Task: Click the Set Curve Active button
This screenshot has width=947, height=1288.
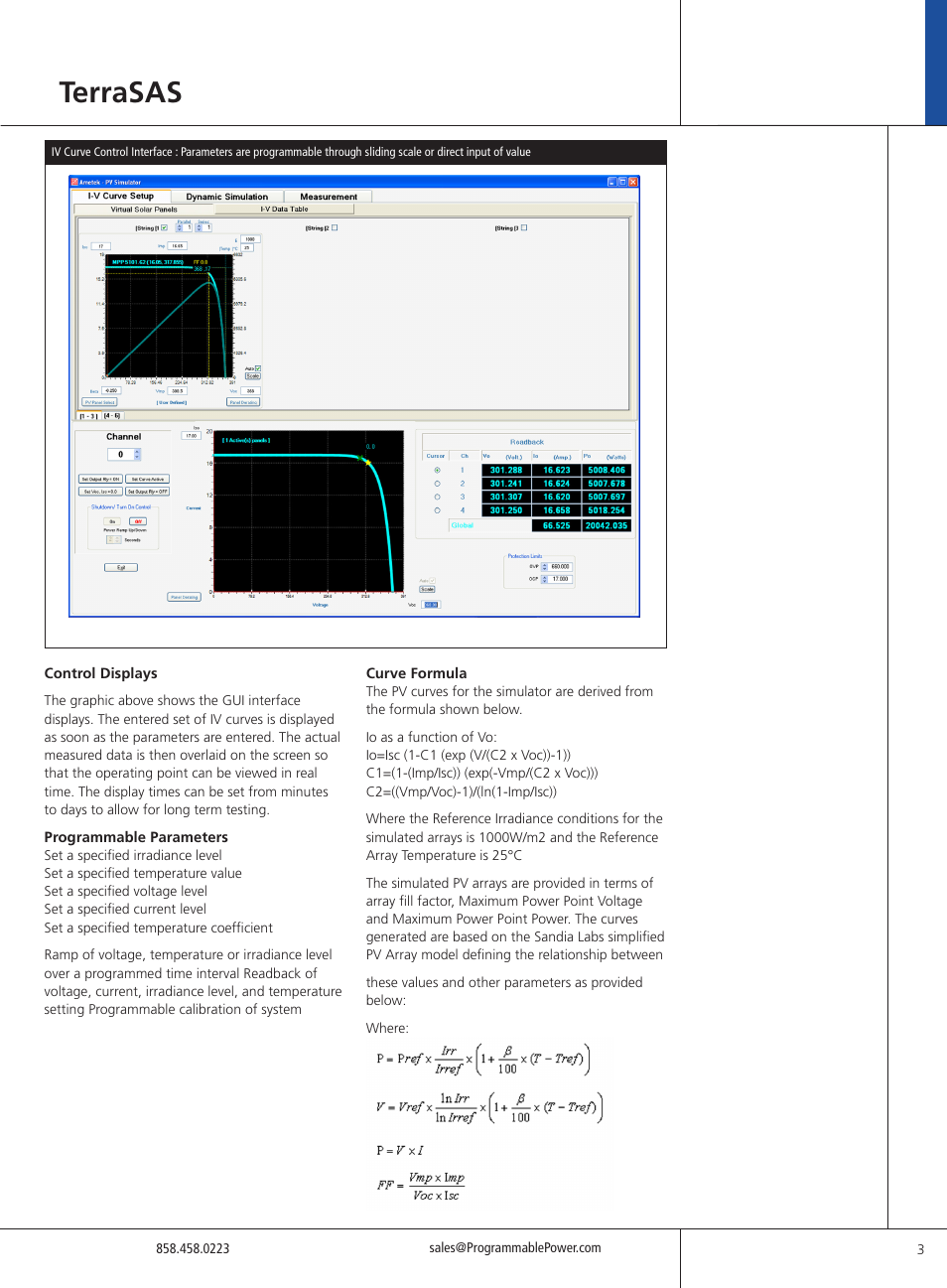Action: (148, 479)
